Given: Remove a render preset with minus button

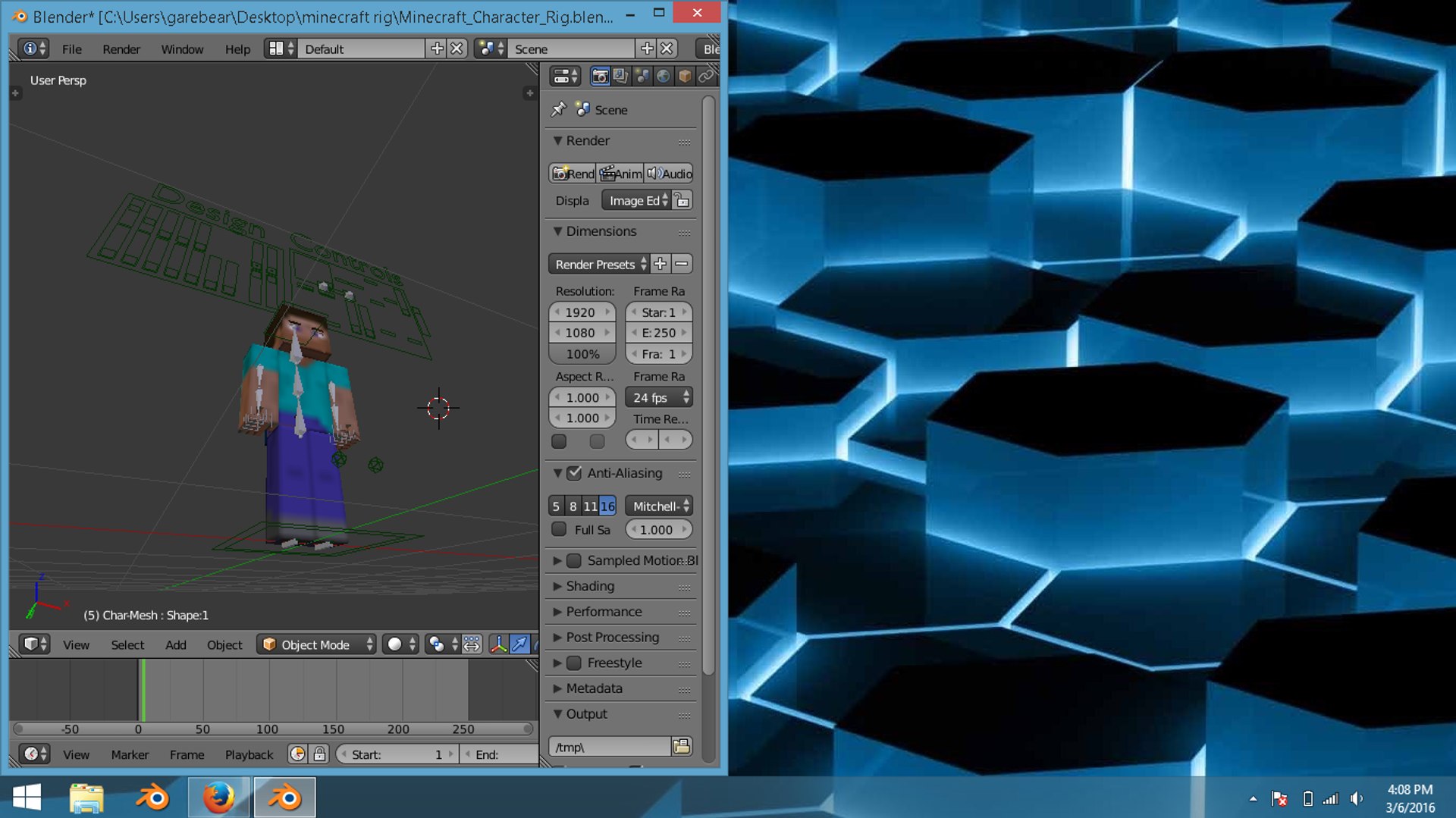Looking at the screenshot, I should (682, 264).
